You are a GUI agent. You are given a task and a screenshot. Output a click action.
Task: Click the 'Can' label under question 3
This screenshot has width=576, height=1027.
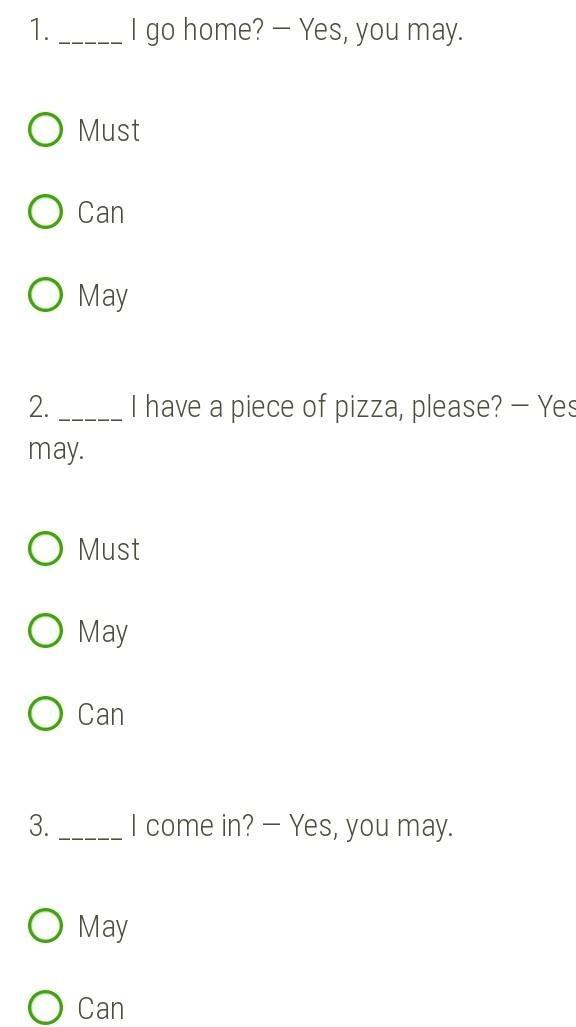click(101, 1009)
